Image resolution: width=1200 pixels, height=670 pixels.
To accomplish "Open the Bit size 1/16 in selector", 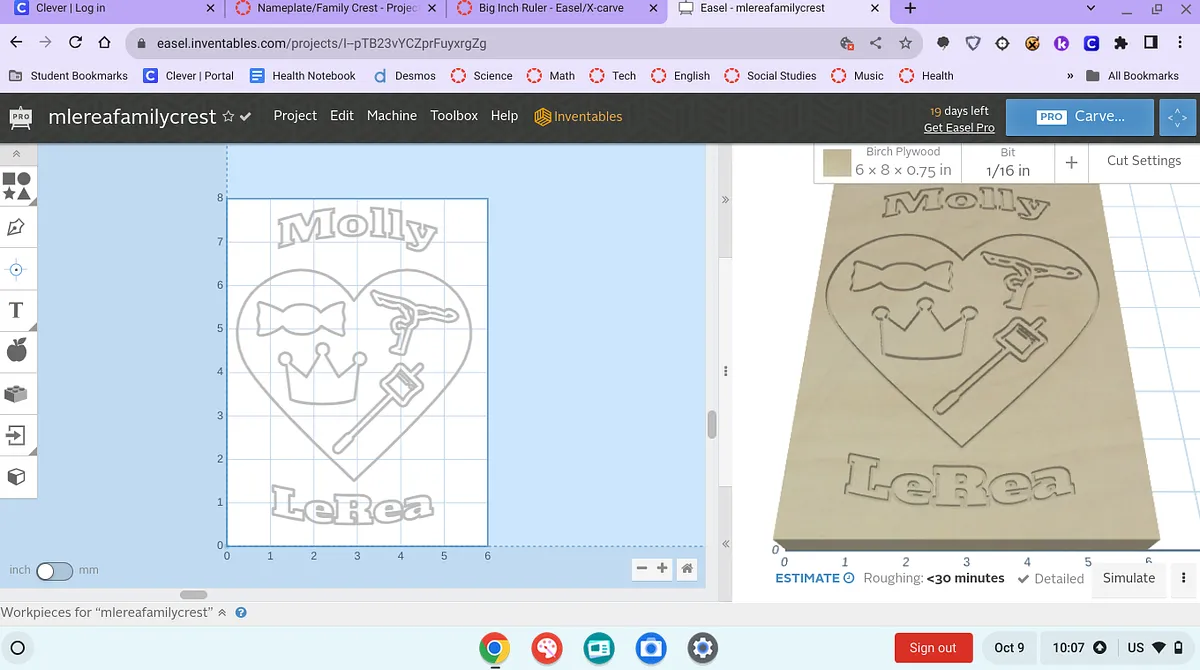I will click(x=1007, y=162).
